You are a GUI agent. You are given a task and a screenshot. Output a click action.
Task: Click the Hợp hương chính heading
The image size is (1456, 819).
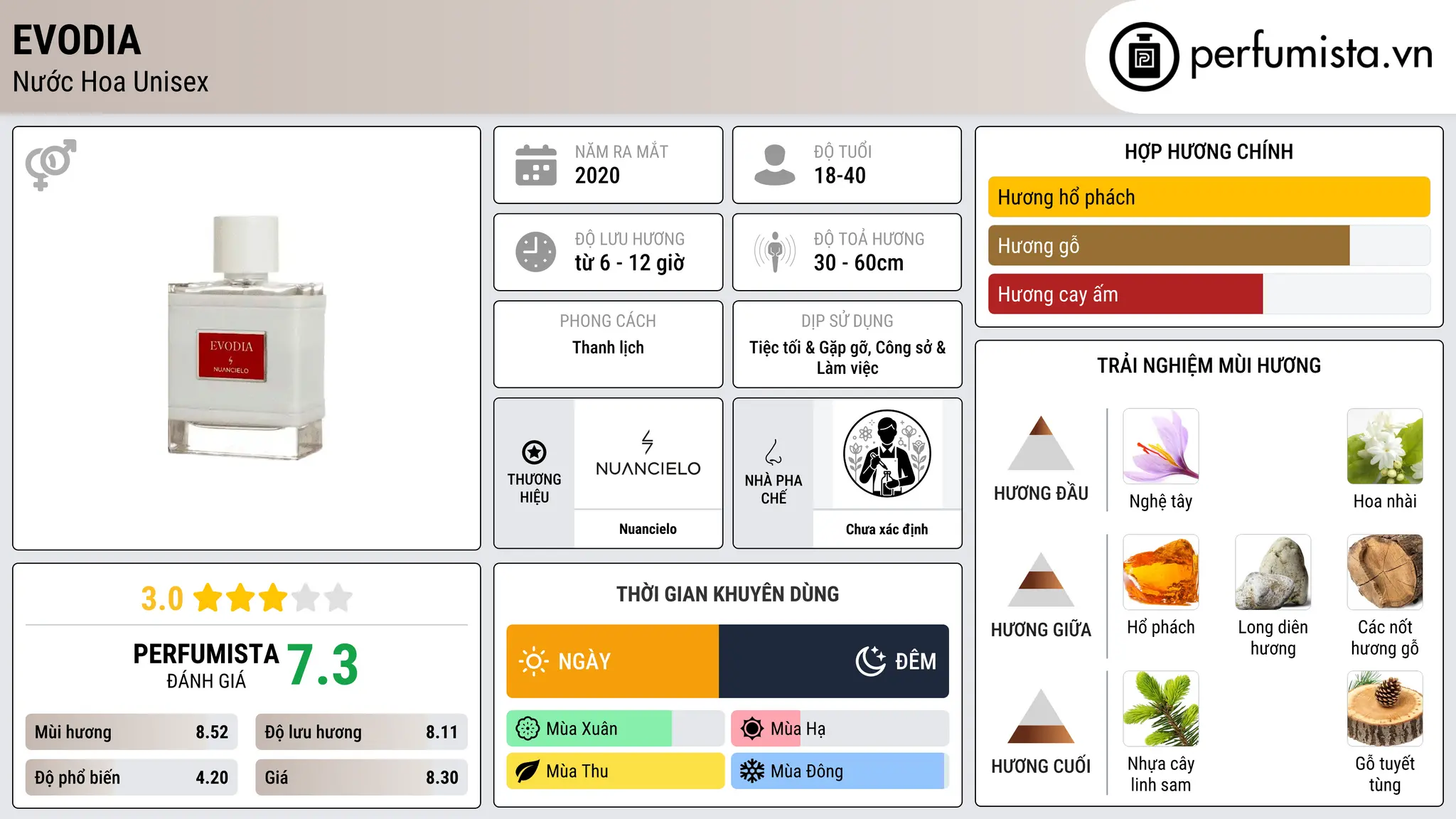1209,151
